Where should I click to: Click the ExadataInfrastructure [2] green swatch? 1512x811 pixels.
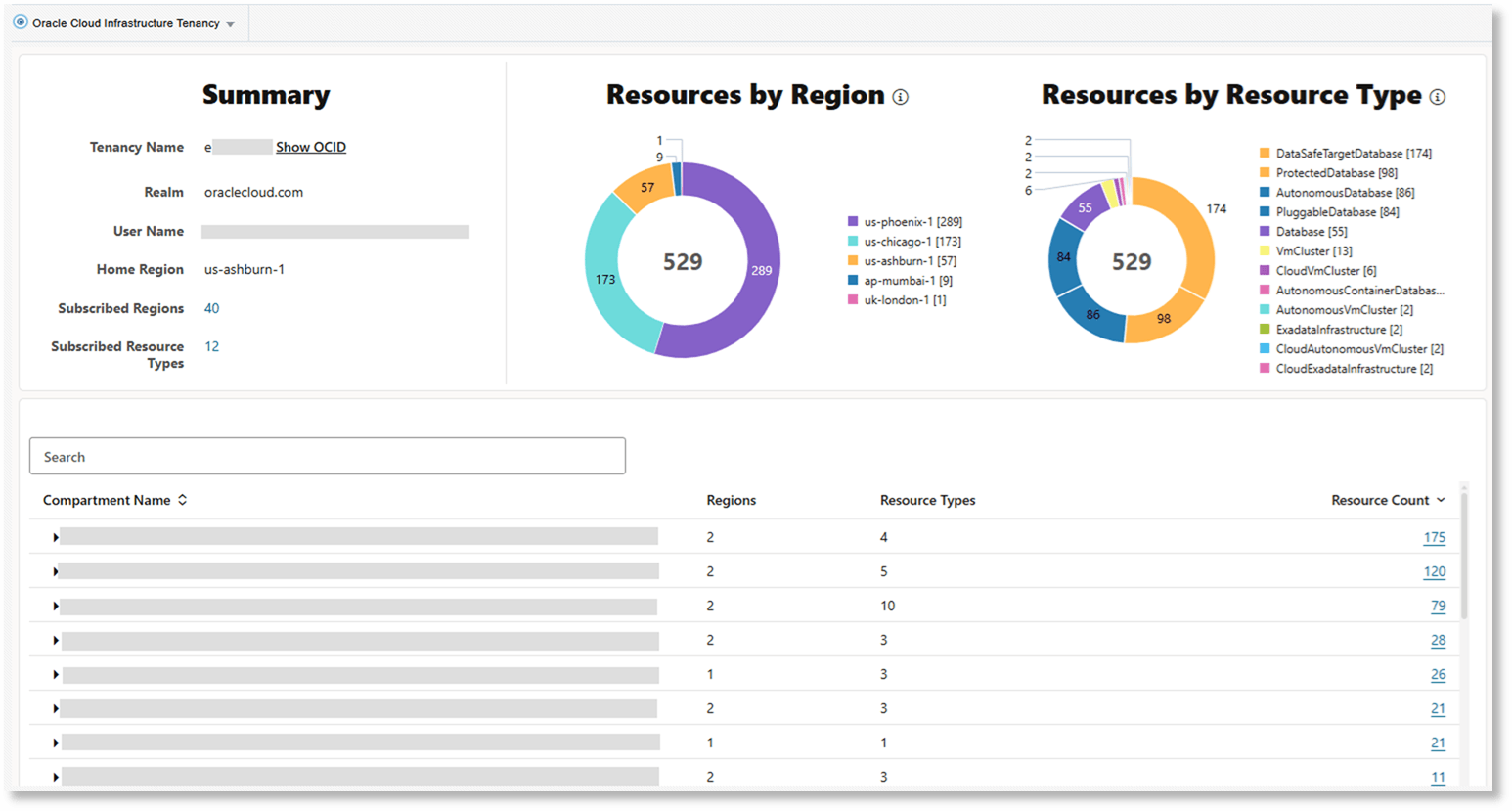(1265, 330)
